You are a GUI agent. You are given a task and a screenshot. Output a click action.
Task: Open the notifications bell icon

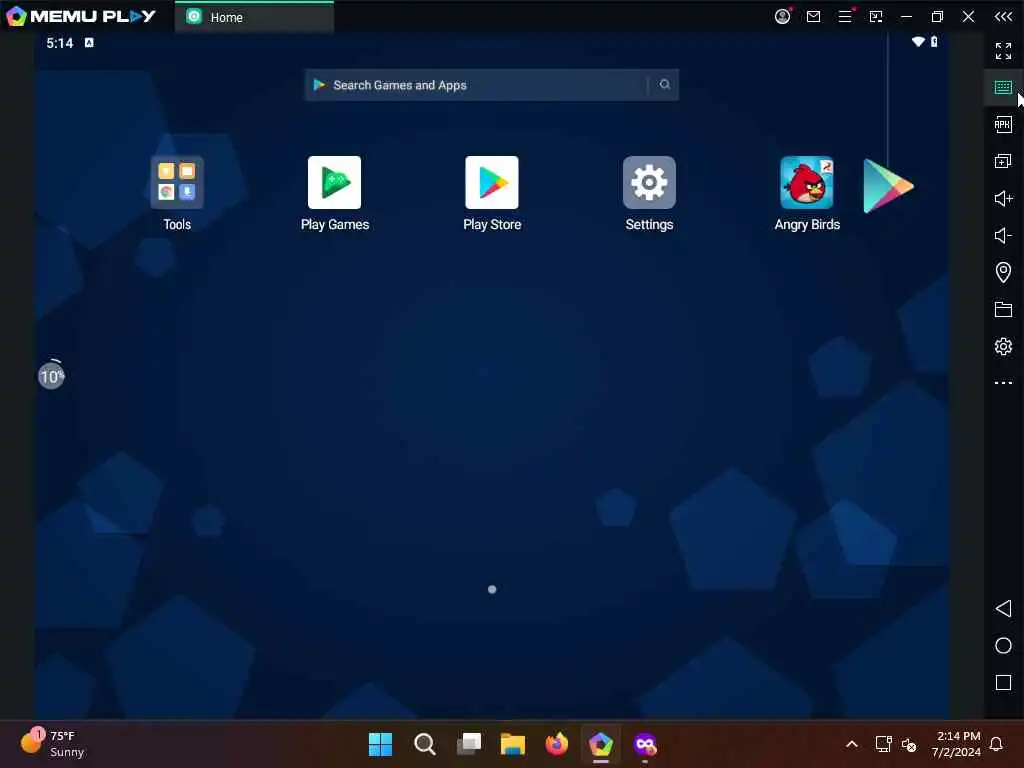click(997, 744)
